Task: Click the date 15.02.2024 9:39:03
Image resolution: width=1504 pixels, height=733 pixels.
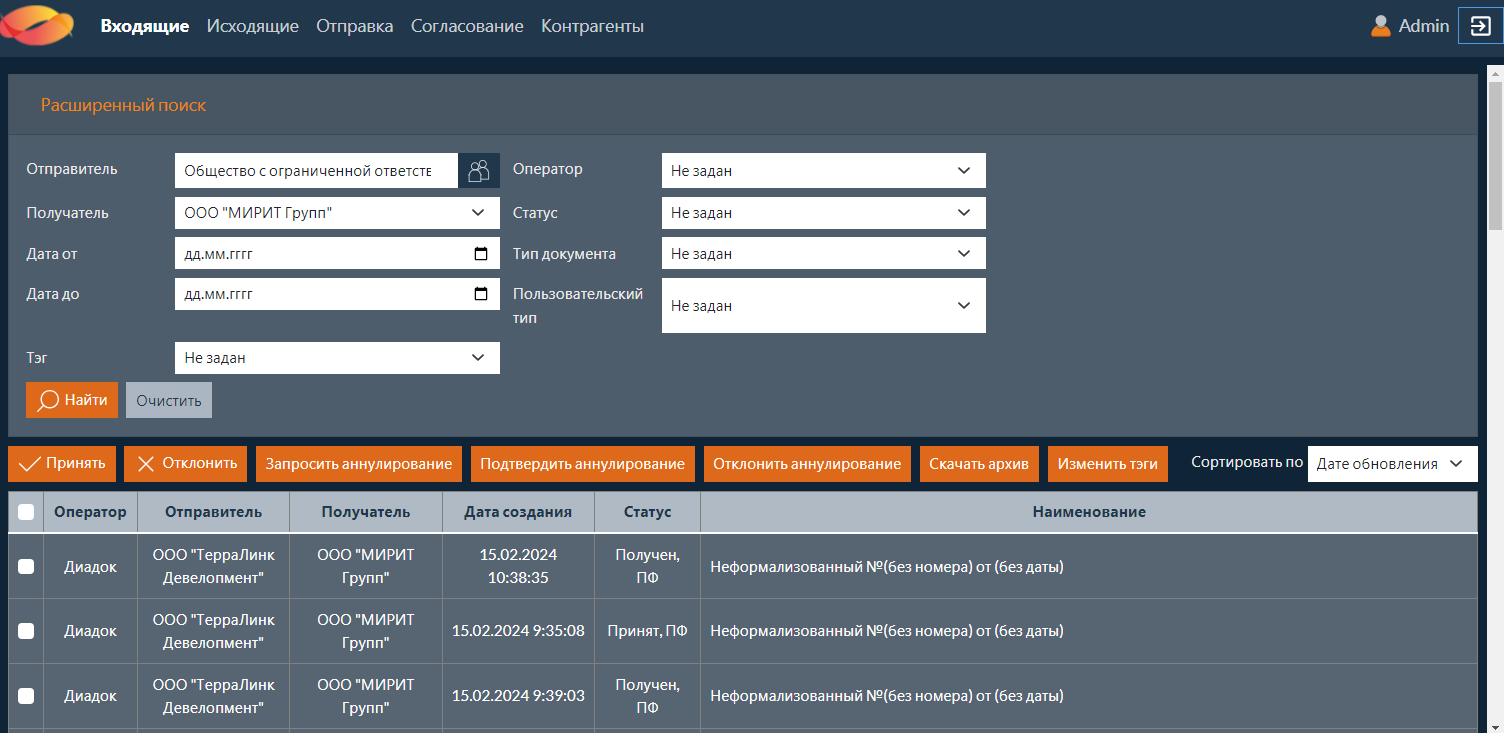Action: pyautogui.click(x=518, y=696)
